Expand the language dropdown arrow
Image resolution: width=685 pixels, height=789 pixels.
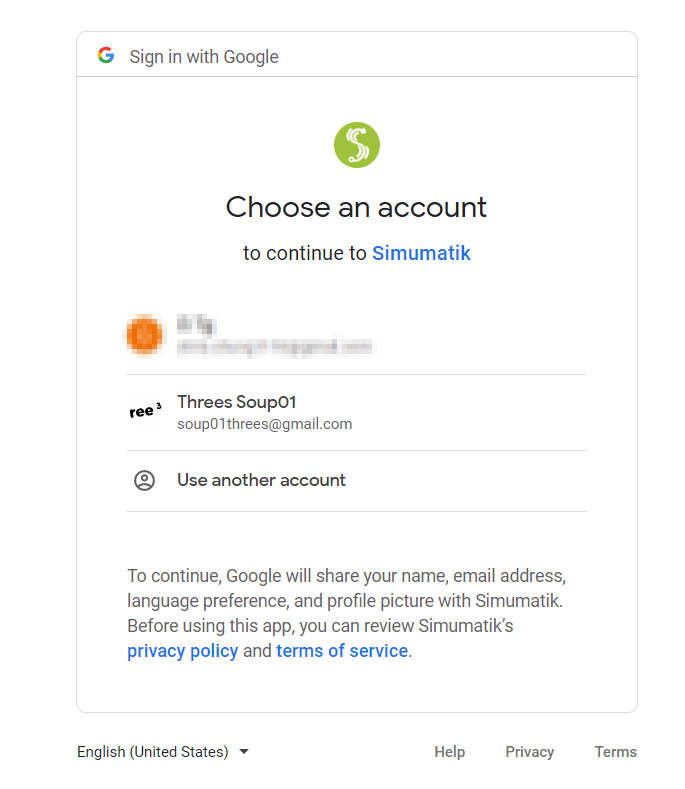pyautogui.click(x=244, y=751)
